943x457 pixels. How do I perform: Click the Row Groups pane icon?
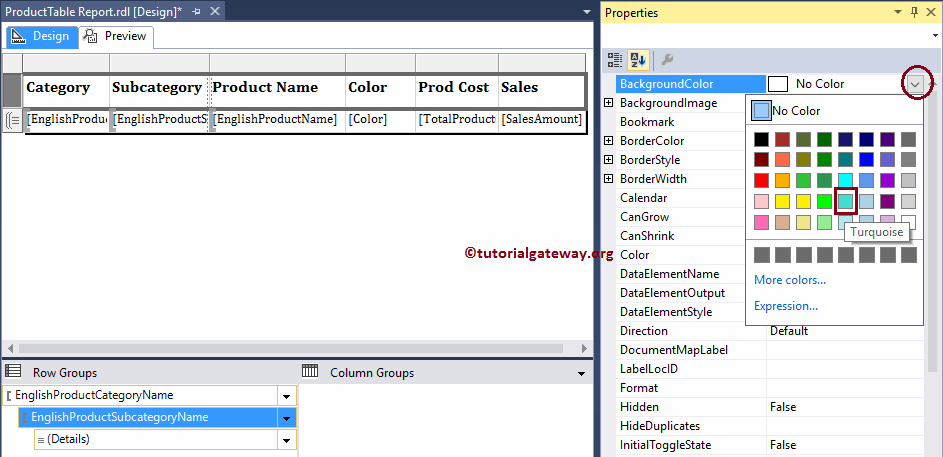click(13, 371)
